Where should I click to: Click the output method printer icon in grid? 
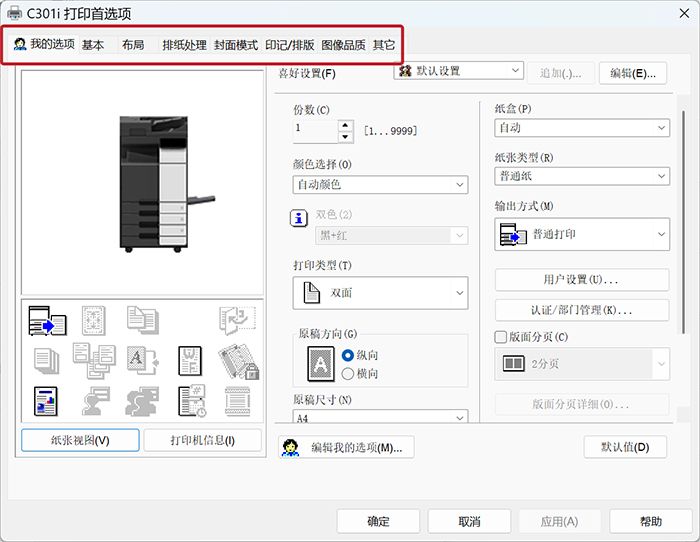(47, 319)
